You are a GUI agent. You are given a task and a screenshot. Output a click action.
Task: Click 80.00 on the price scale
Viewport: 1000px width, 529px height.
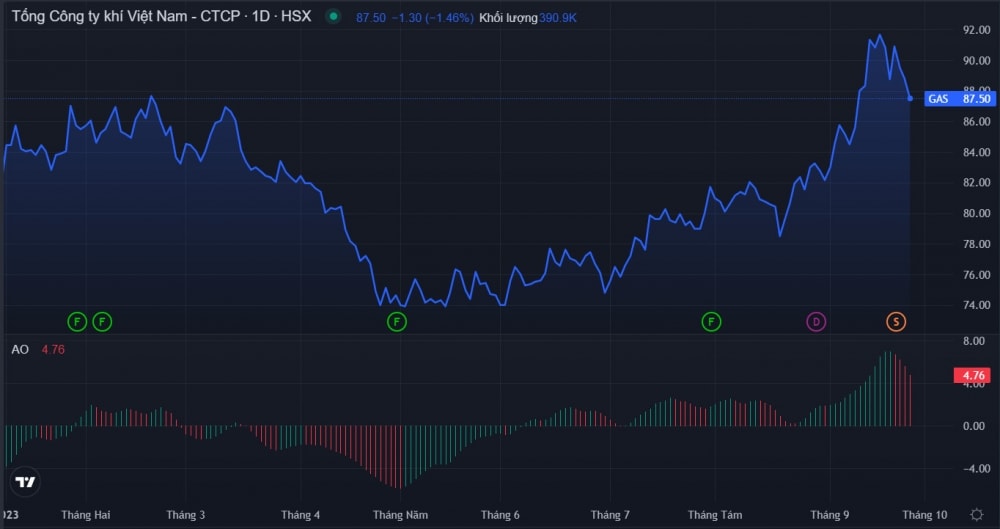pyautogui.click(x=976, y=213)
